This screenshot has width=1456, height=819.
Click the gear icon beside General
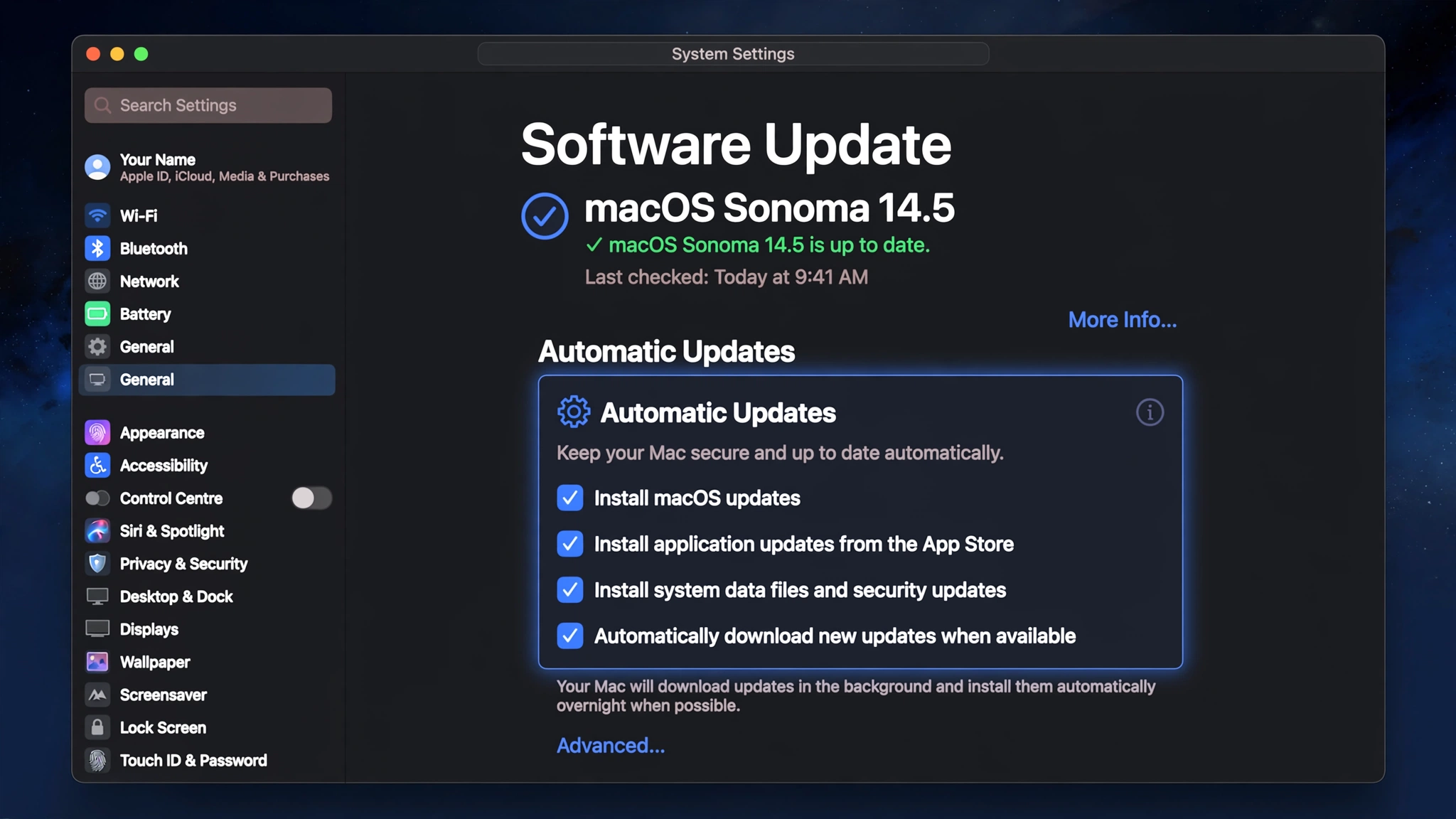click(97, 346)
